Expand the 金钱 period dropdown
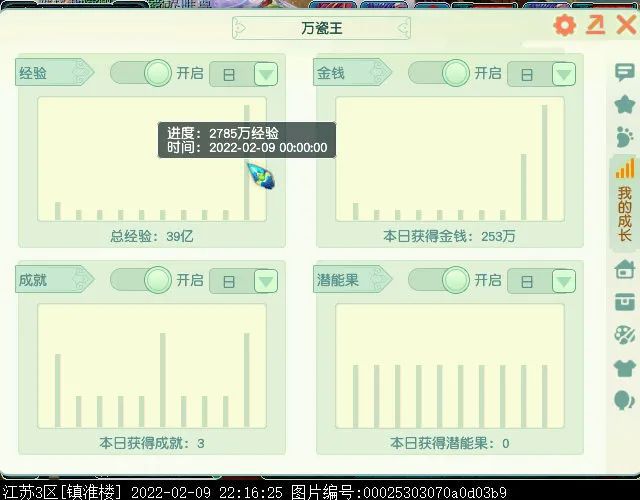Image resolution: width=640 pixels, height=500 pixels. [564, 74]
